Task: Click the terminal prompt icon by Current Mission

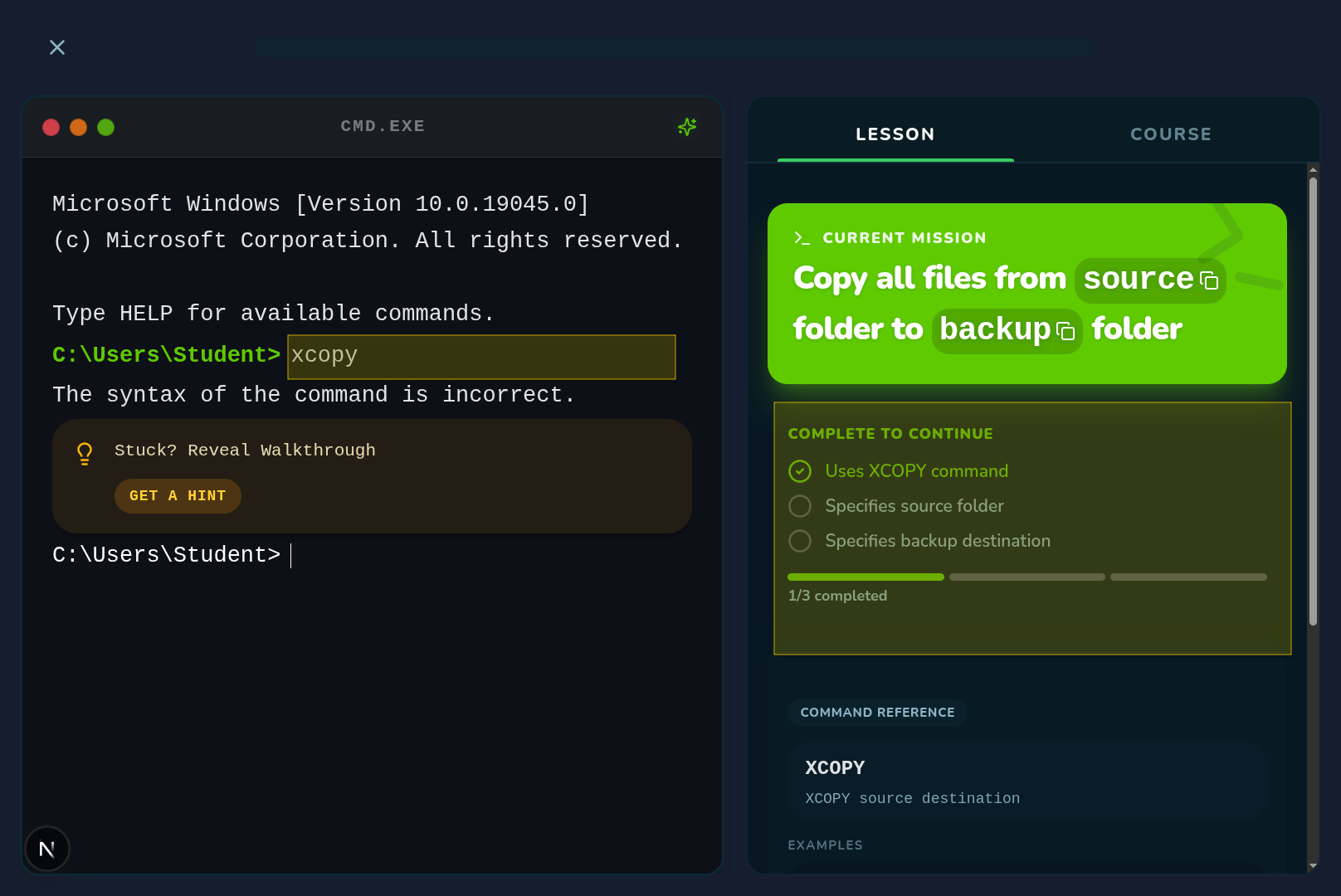Action: [802, 238]
